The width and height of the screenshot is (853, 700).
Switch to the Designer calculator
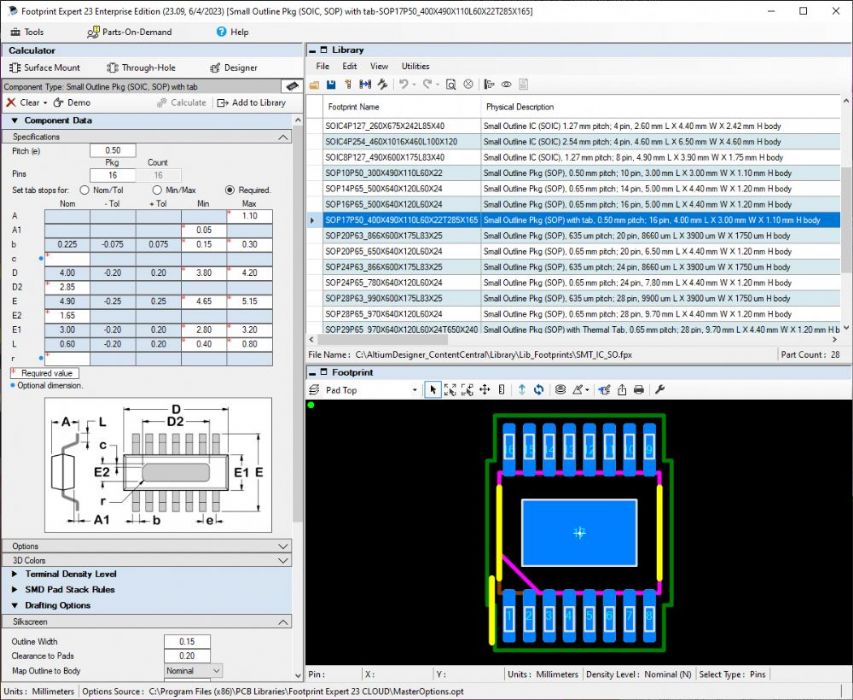[233, 67]
